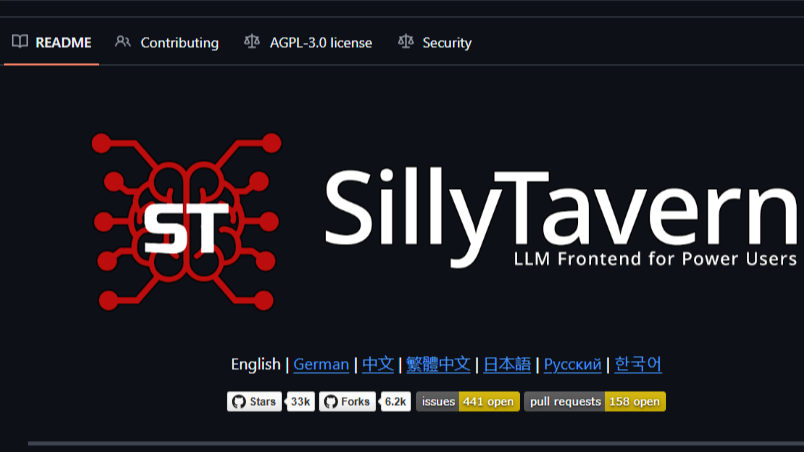Image resolution: width=804 pixels, height=452 pixels.
Task: Click the 'English' language text
Action: tap(256, 364)
